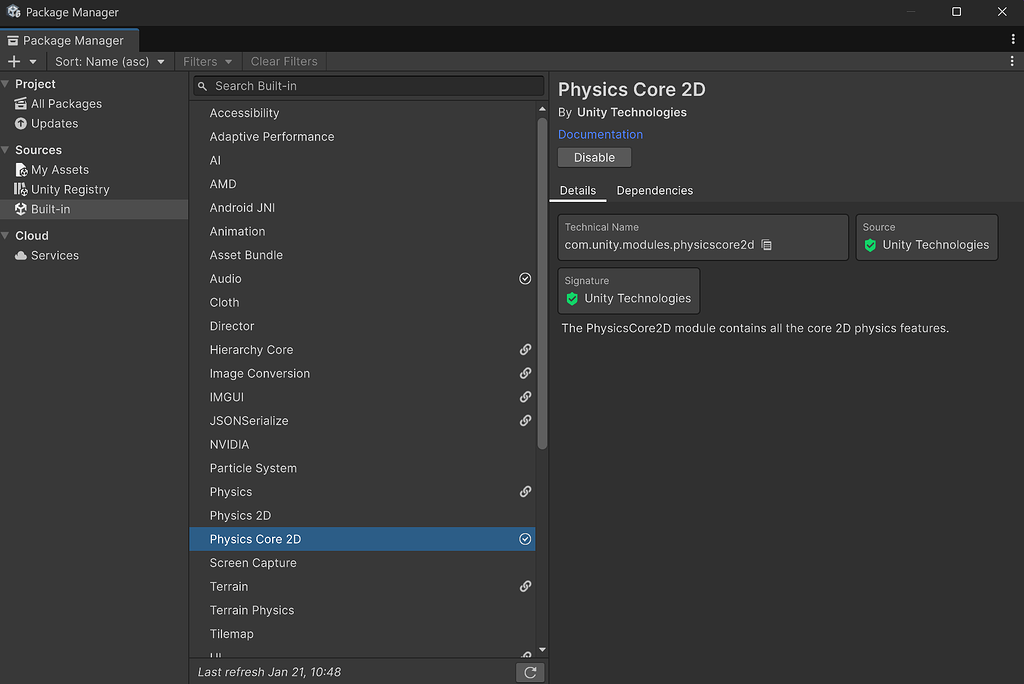Viewport: 1024px width, 684px height.
Task: Open the Sort: Name (asc) dropdown
Action: coord(110,61)
